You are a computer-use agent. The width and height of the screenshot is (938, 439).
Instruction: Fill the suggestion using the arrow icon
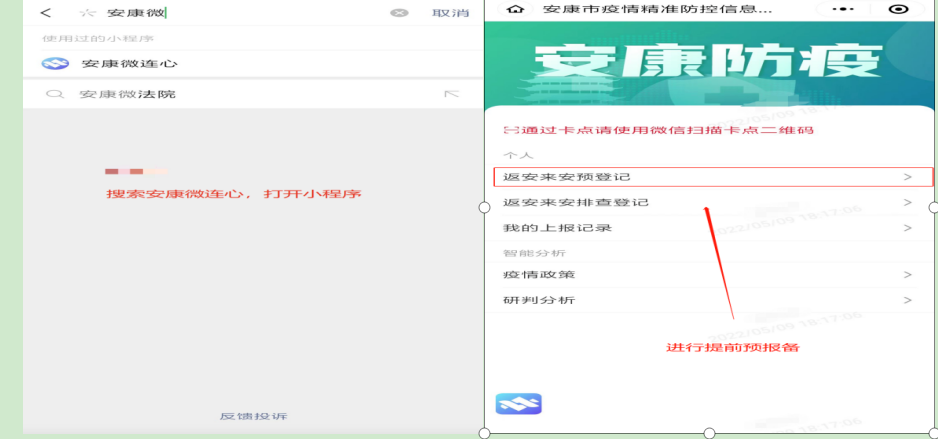pyautogui.click(x=451, y=94)
